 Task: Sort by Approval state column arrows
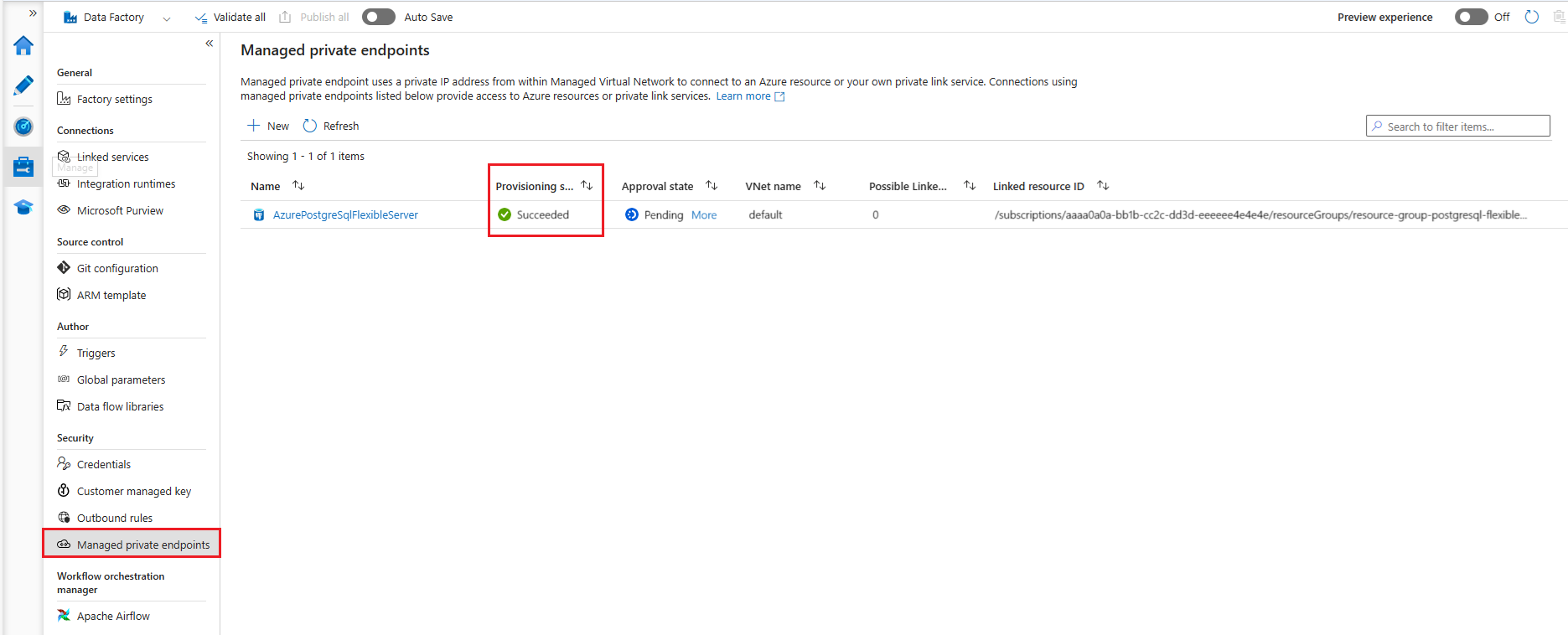(x=712, y=185)
